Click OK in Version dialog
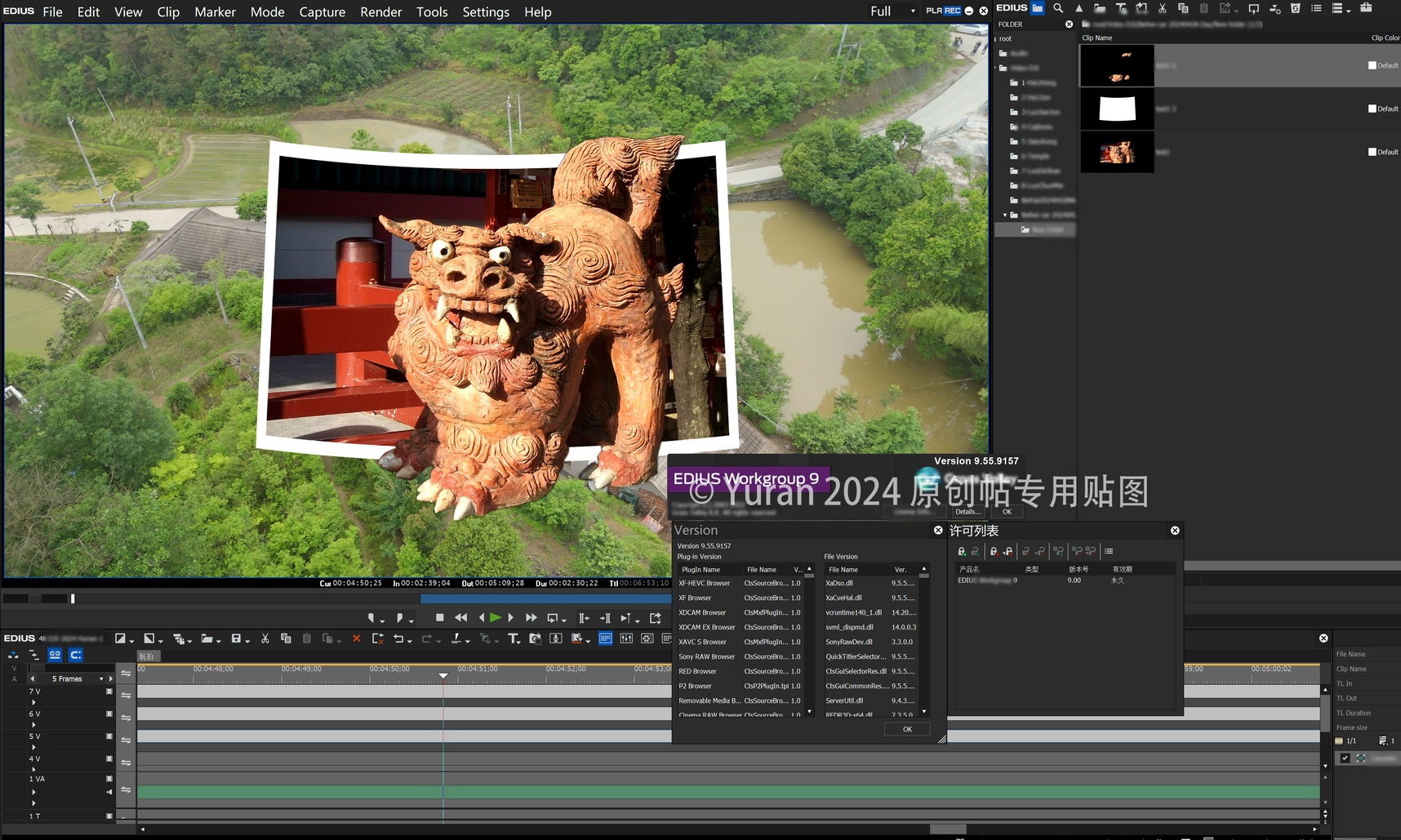Viewport: 1401px width, 840px height. [x=907, y=729]
